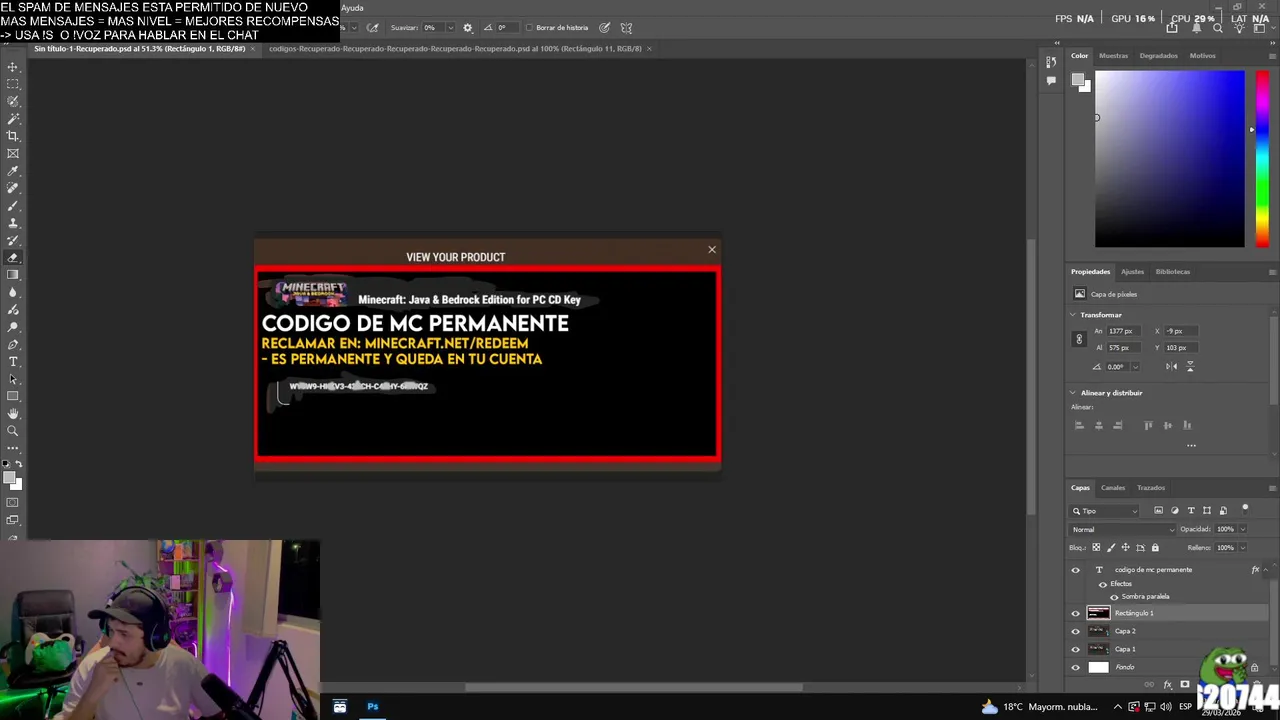This screenshot has height=720, width=1280.
Task: Select the Clone Stamp tool
Action: pyautogui.click(x=13, y=223)
